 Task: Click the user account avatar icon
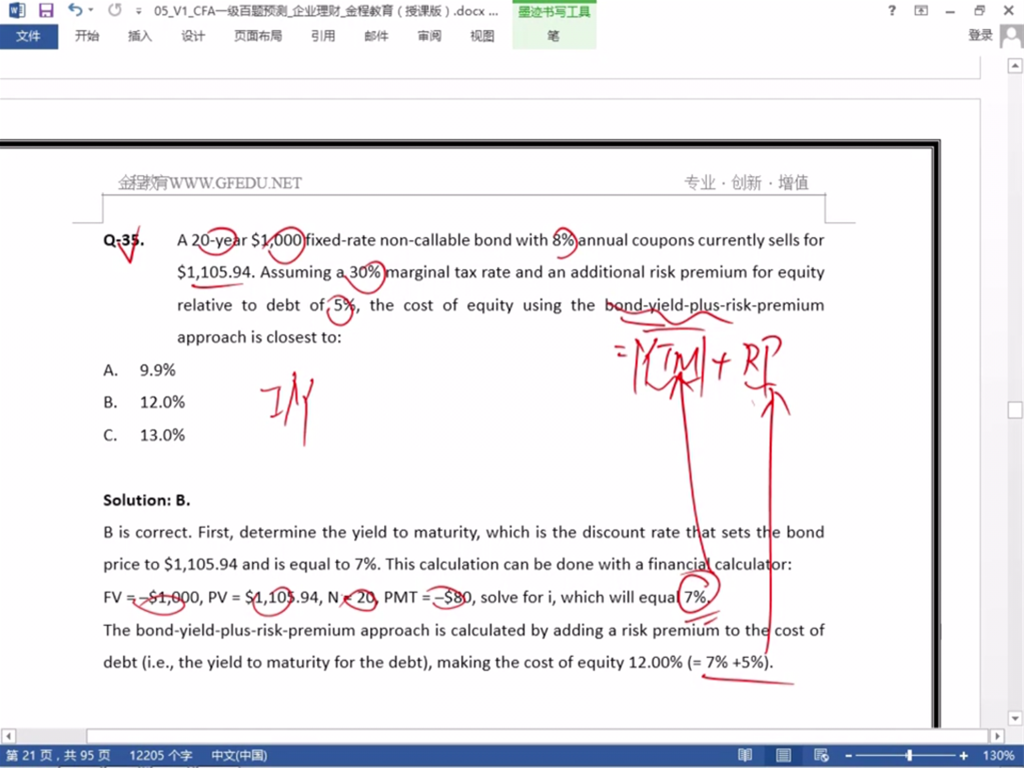(x=1012, y=36)
